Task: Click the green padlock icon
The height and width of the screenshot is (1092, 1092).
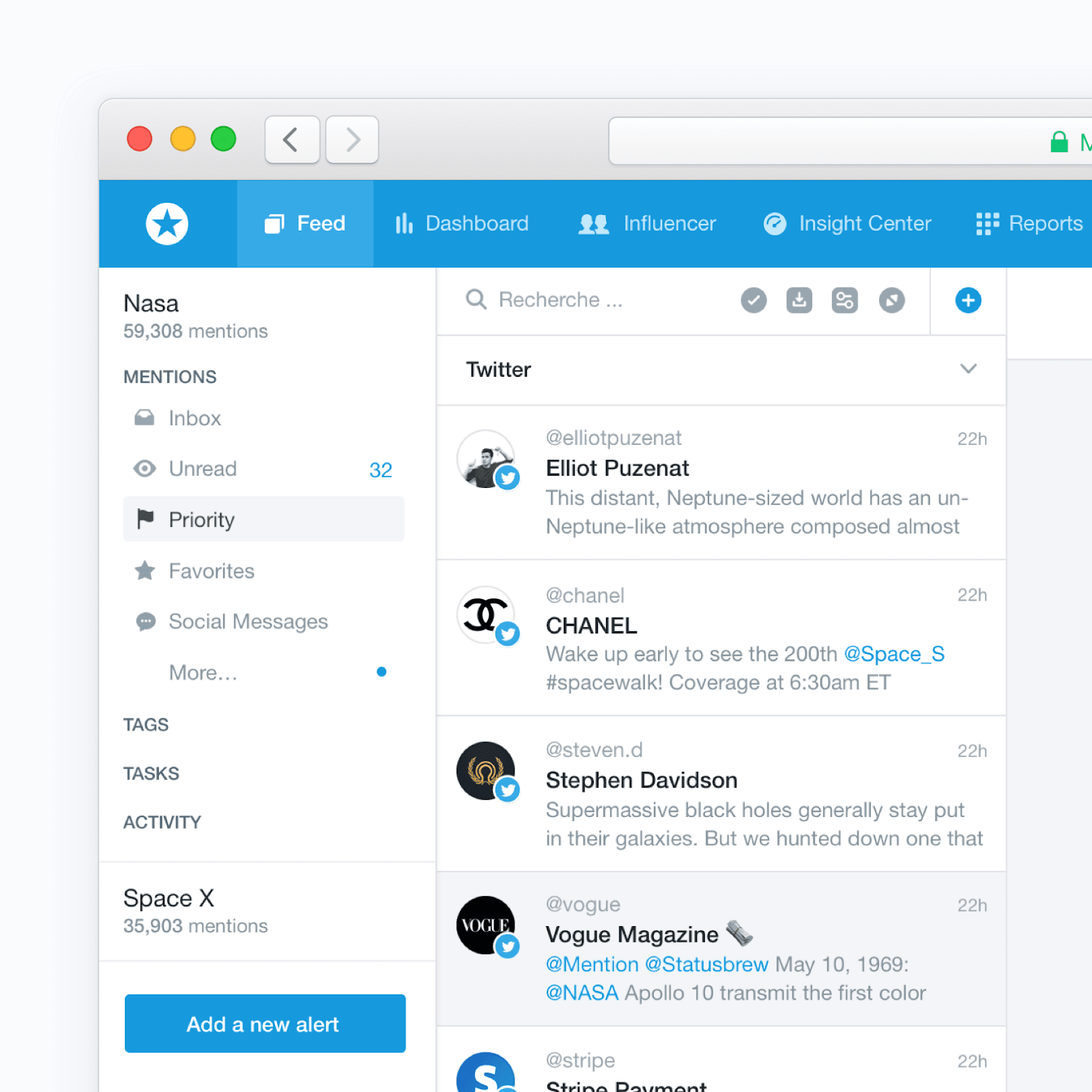Action: point(1059,142)
